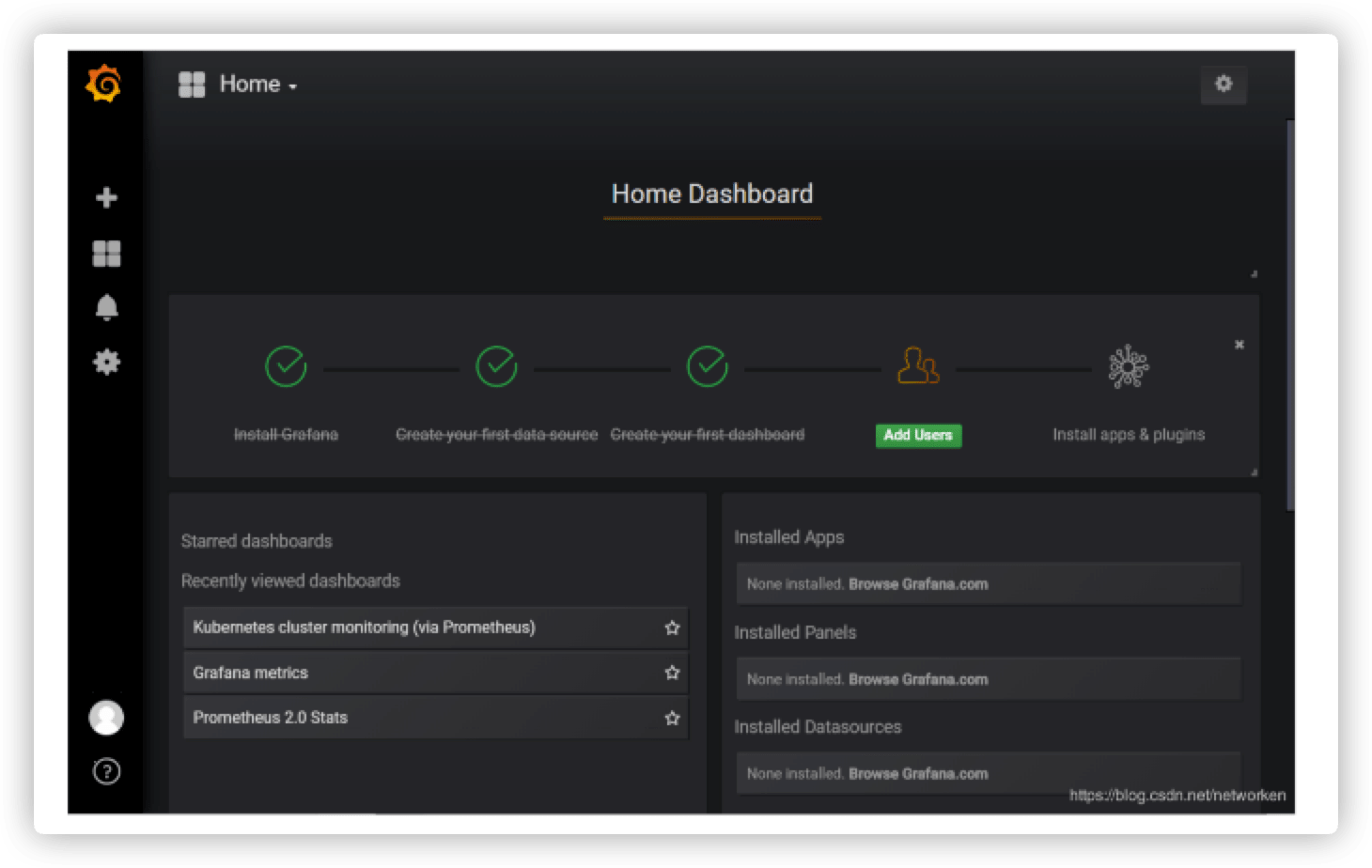Viewport: 1372px width, 868px height.
Task: Click the Install apps & plugins icon
Action: point(1129,366)
